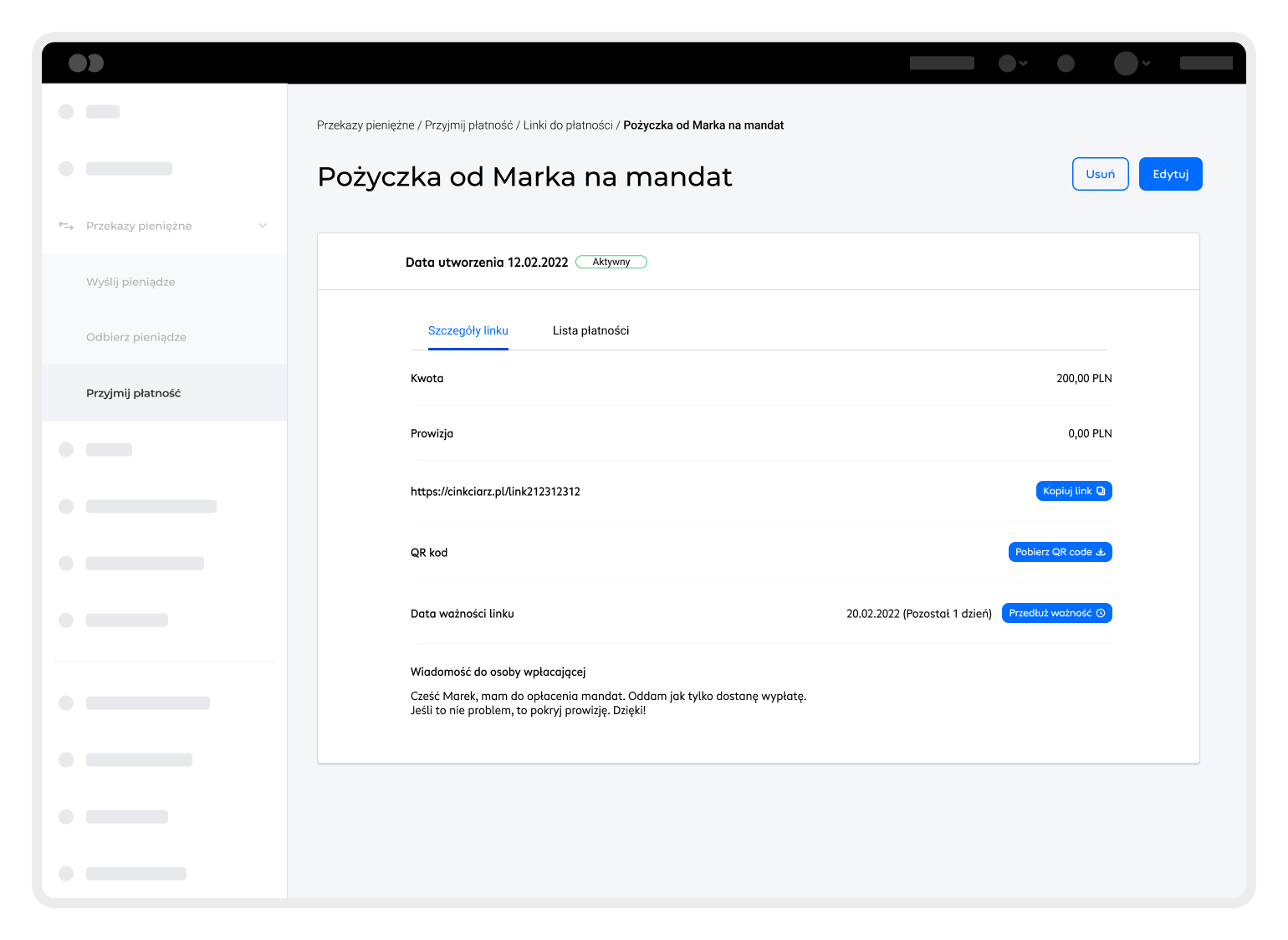Go to Linki do płatności breadcrumb

point(568,125)
